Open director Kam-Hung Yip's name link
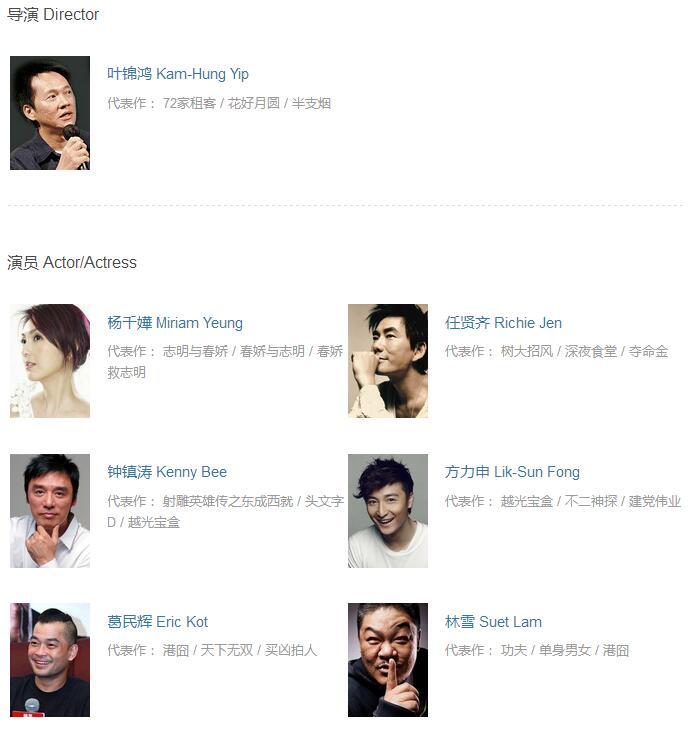Screen dimensions: 700x749 [x=178, y=74]
